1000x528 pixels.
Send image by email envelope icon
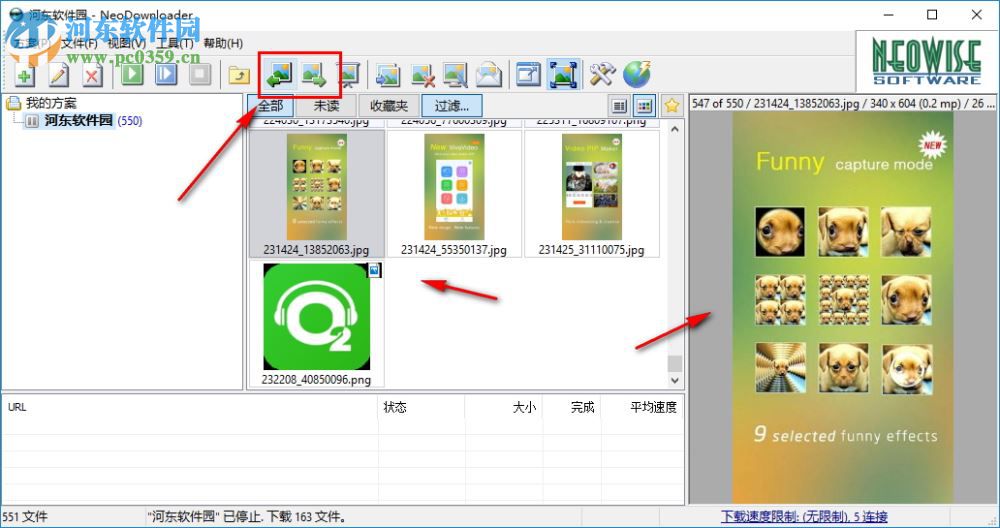click(489, 75)
